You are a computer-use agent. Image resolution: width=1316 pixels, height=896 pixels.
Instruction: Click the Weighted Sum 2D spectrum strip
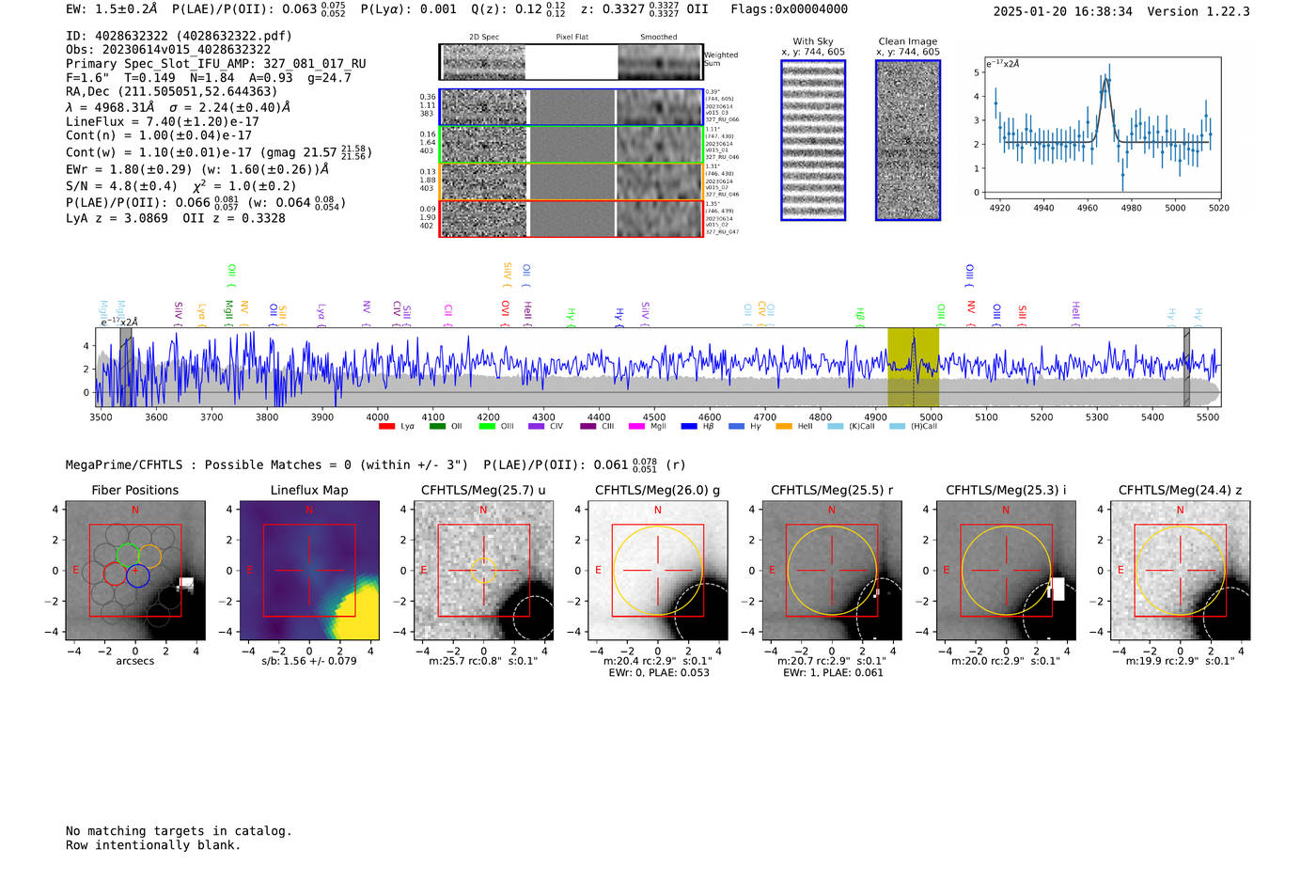point(572,62)
